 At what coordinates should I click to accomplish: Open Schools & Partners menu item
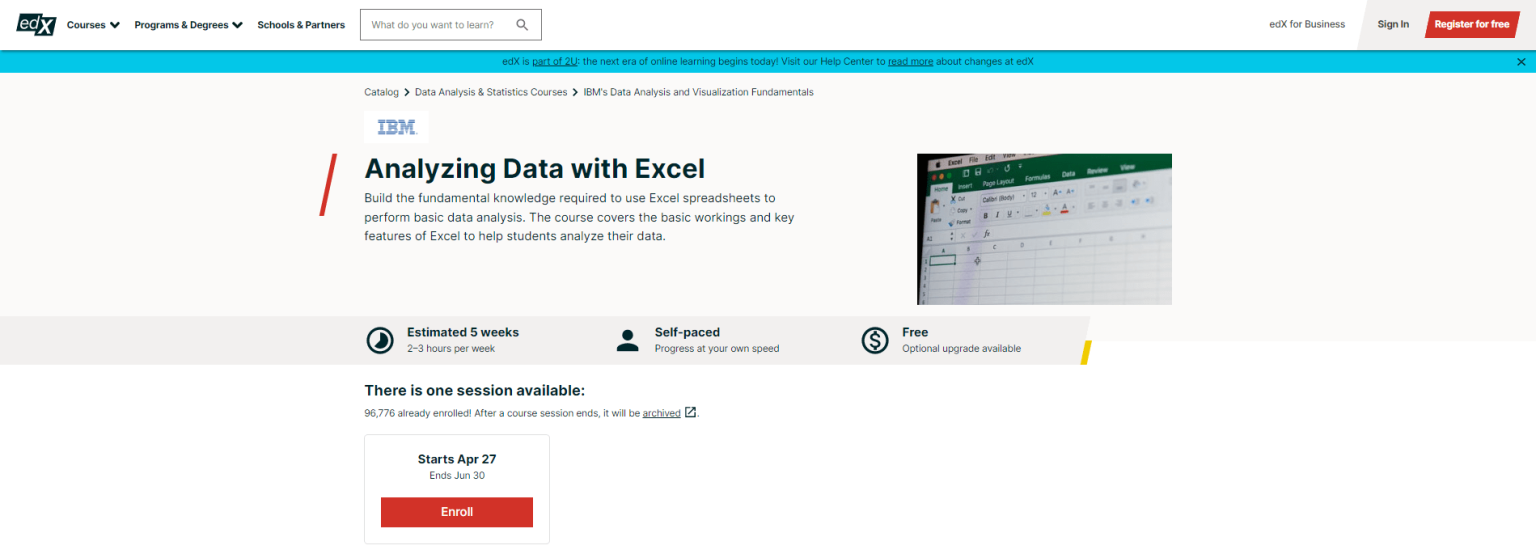click(301, 25)
